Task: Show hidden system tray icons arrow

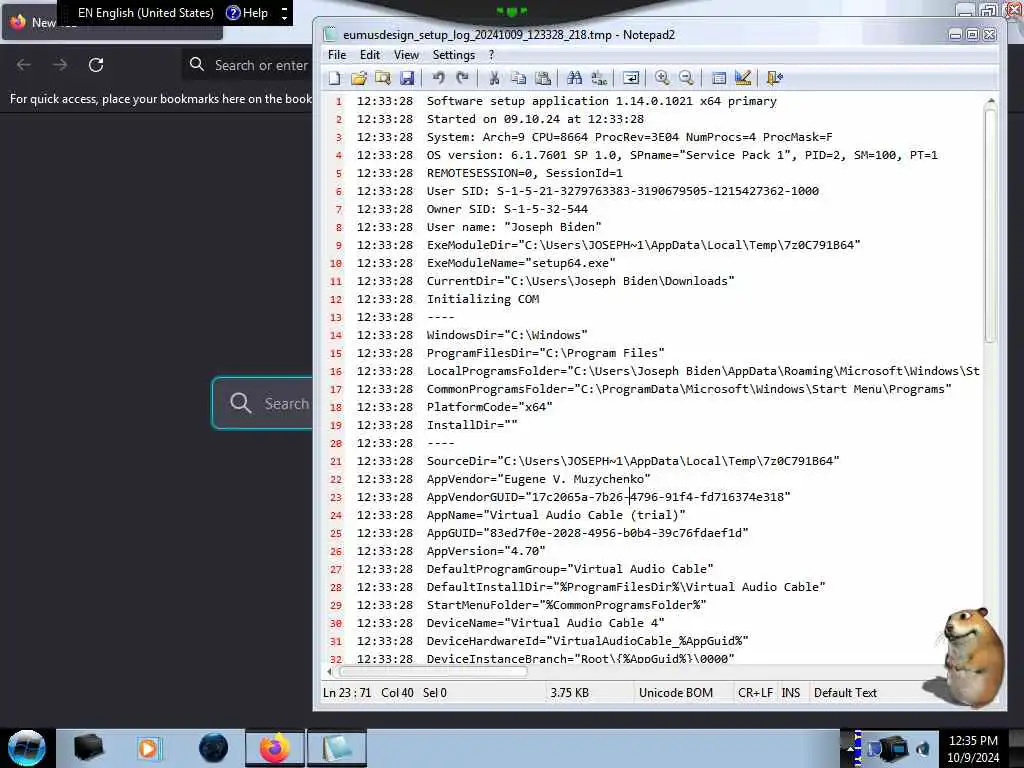Action: pyautogui.click(x=850, y=749)
